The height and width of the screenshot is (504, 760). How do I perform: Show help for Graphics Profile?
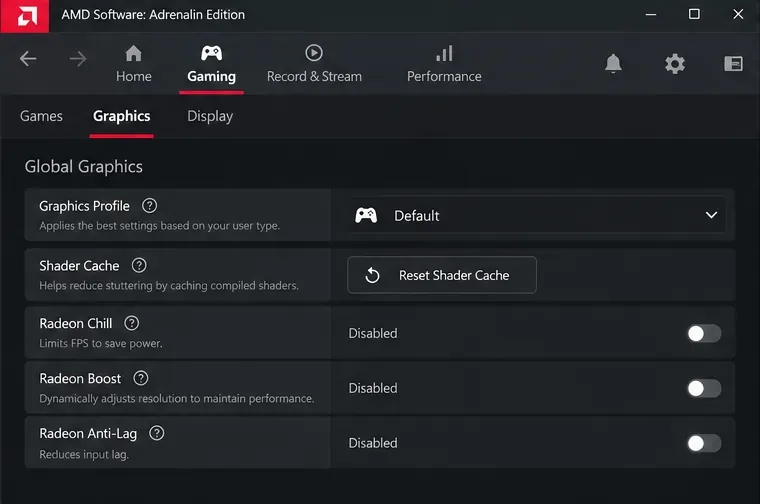click(x=149, y=205)
